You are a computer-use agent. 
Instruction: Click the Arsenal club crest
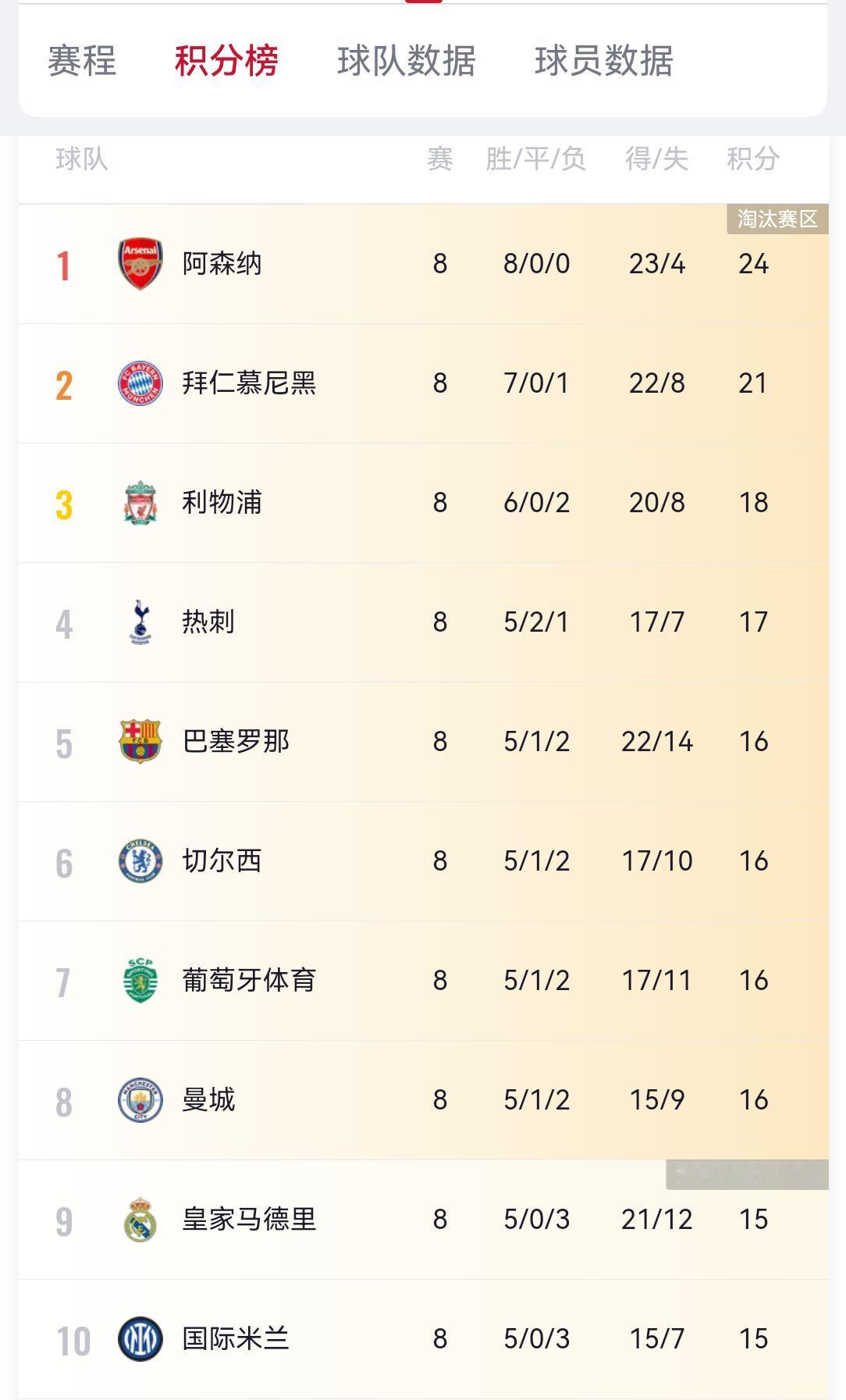point(140,264)
